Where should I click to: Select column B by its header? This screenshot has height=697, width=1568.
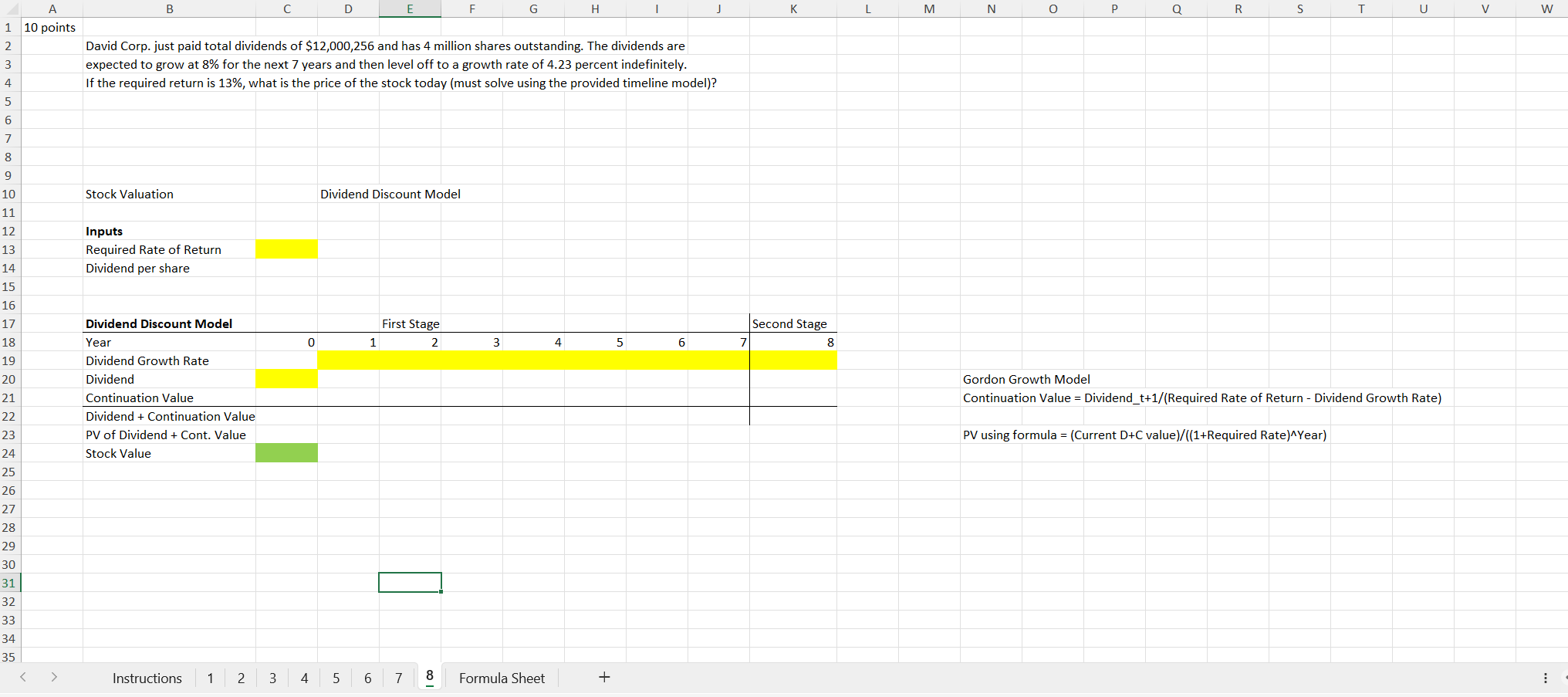click(x=170, y=8)
